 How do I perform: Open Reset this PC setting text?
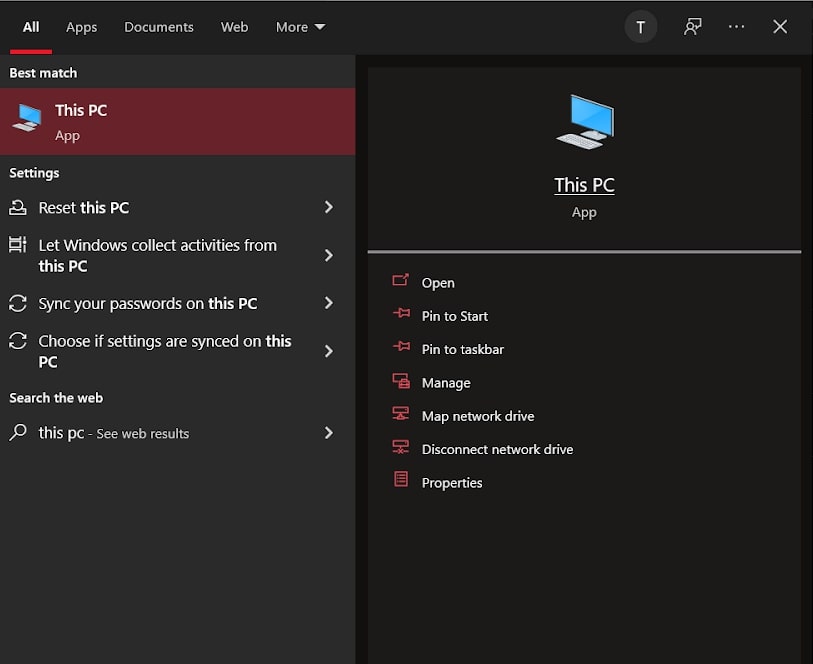click(x=83, y=208)
